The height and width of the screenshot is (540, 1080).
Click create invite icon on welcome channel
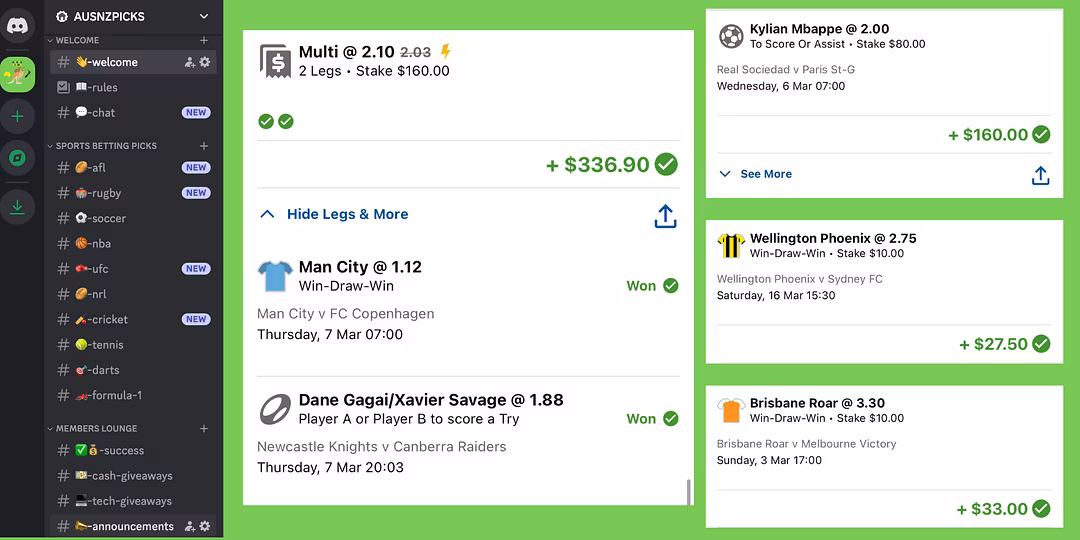(189, 62)
